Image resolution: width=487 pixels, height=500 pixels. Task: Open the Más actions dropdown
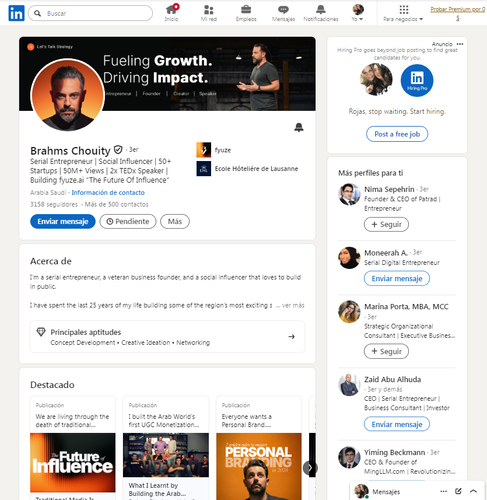pos(175,221)
